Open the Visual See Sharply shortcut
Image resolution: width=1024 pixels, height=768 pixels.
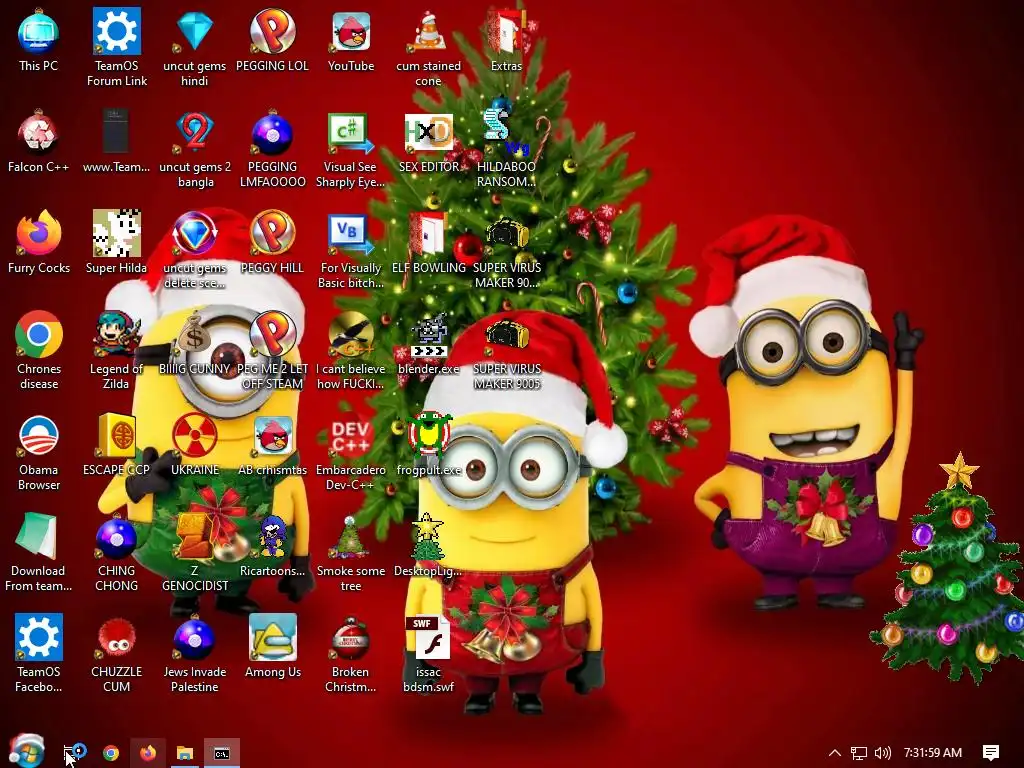point(351,149)
